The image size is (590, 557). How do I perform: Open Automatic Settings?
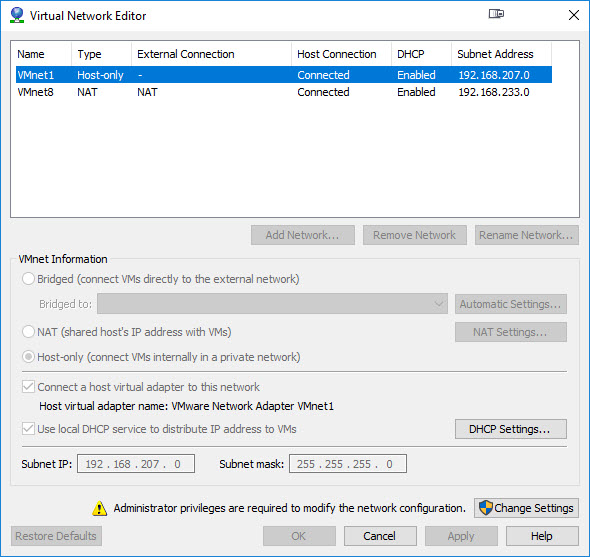pyautogui.click(x=511, y=304)
